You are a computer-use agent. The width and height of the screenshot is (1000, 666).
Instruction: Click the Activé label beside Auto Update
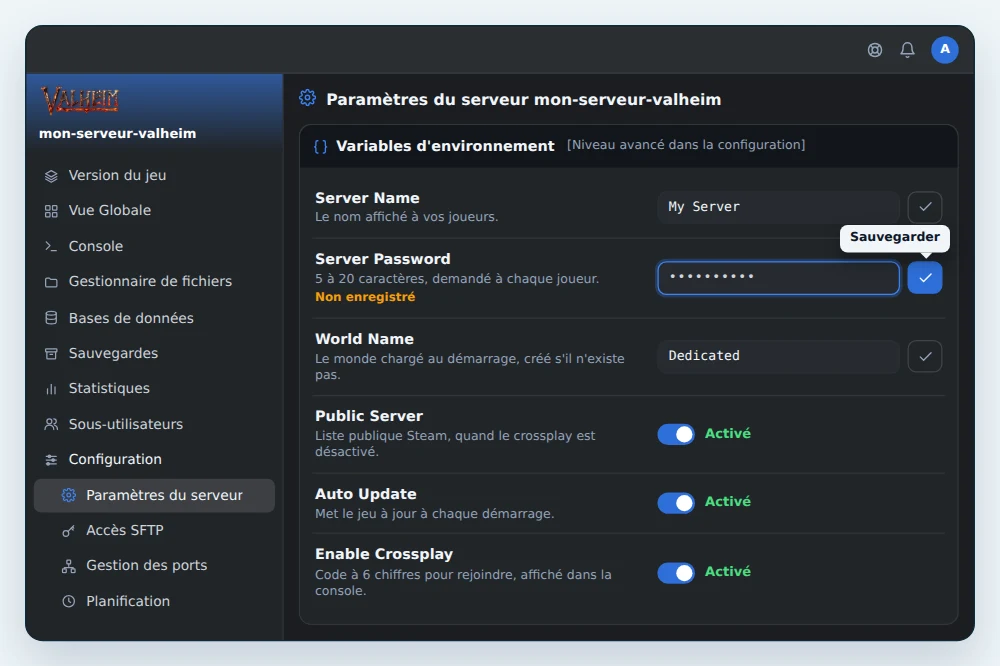click(728, 502)
